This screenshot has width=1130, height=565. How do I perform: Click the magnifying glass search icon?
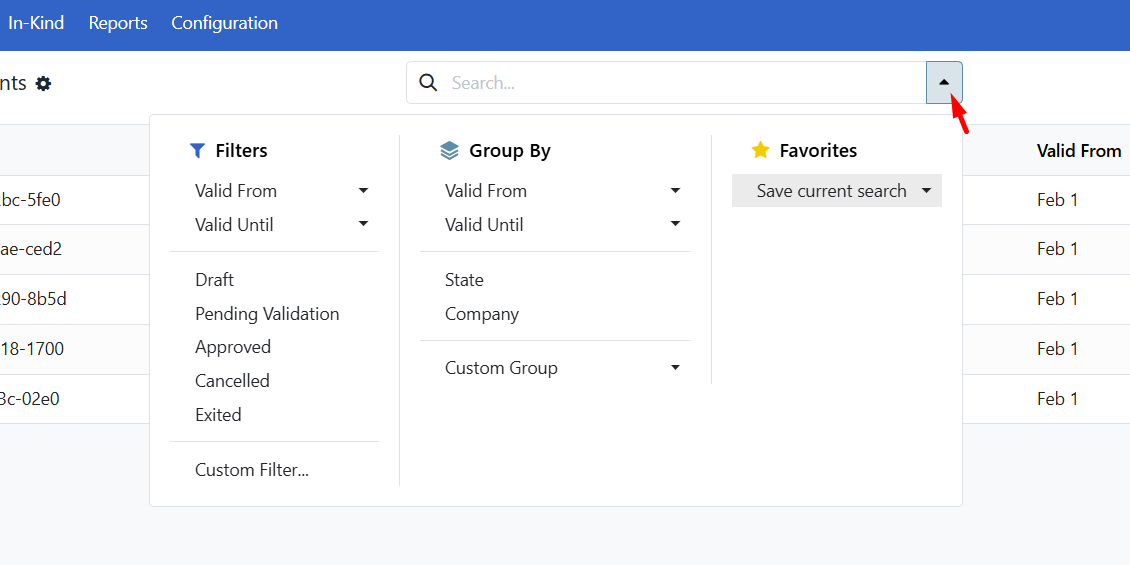(x=428, y=83)
